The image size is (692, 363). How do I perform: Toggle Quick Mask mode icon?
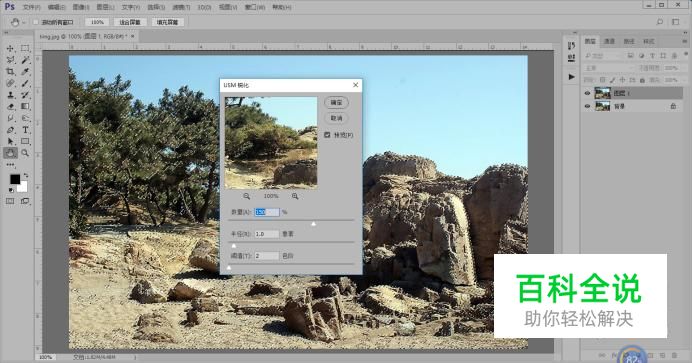10,201
